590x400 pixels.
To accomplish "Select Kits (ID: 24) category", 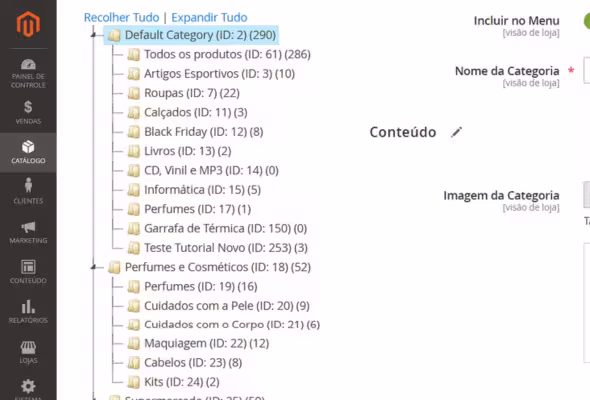I will (x=182, y=382).
